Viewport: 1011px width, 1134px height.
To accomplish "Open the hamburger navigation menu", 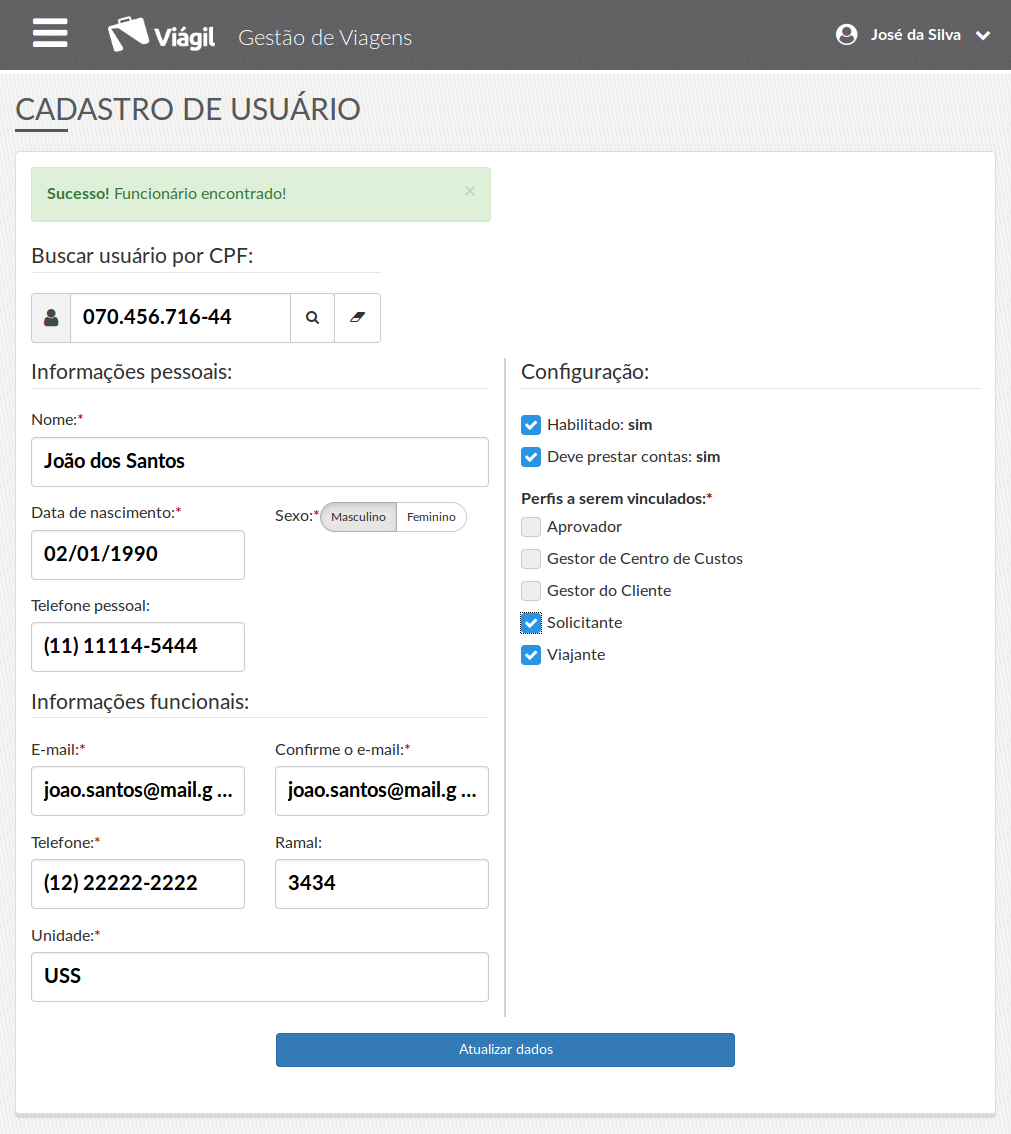I will (50, 33).
